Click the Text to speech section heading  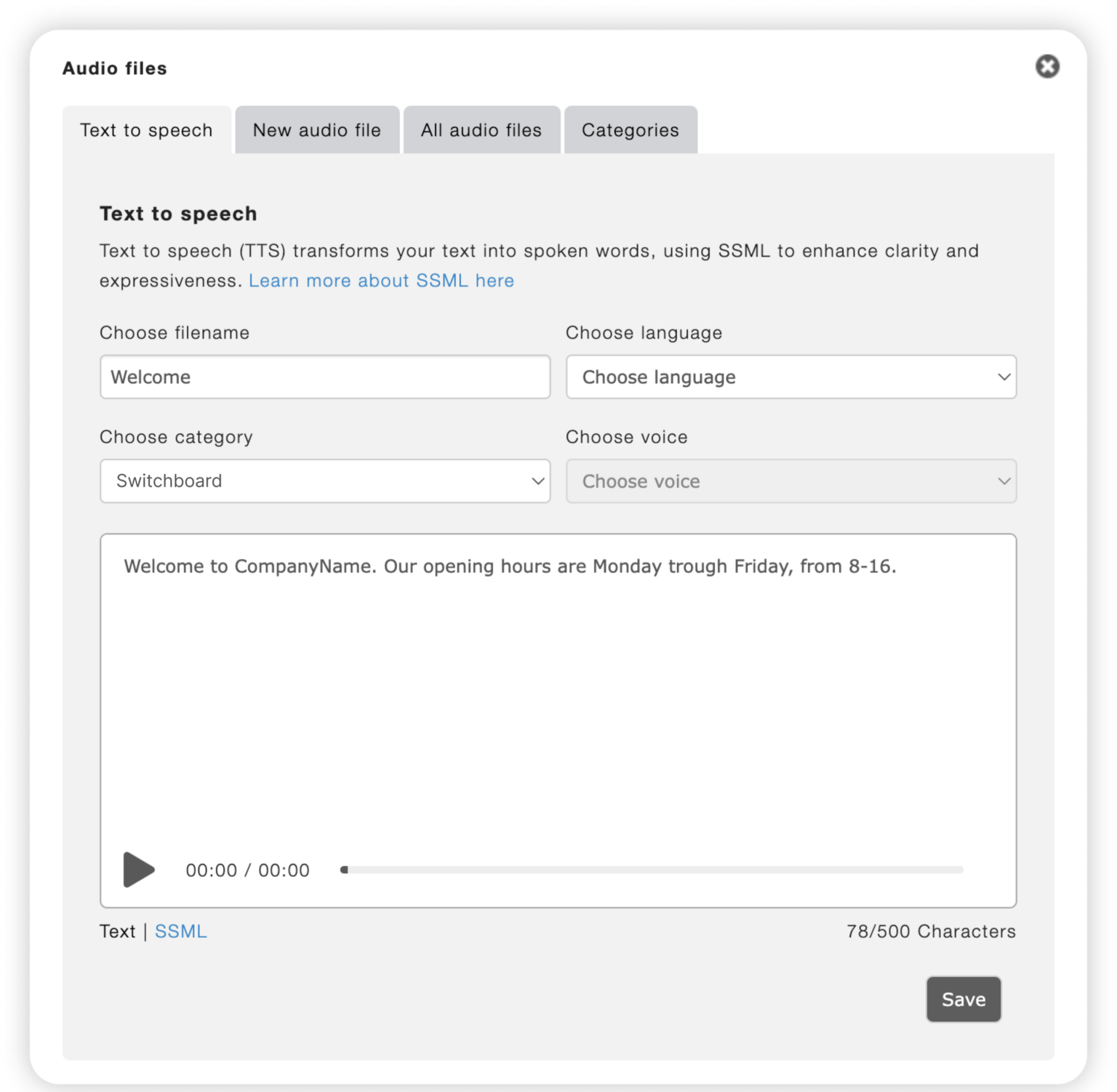click(177, 213)
